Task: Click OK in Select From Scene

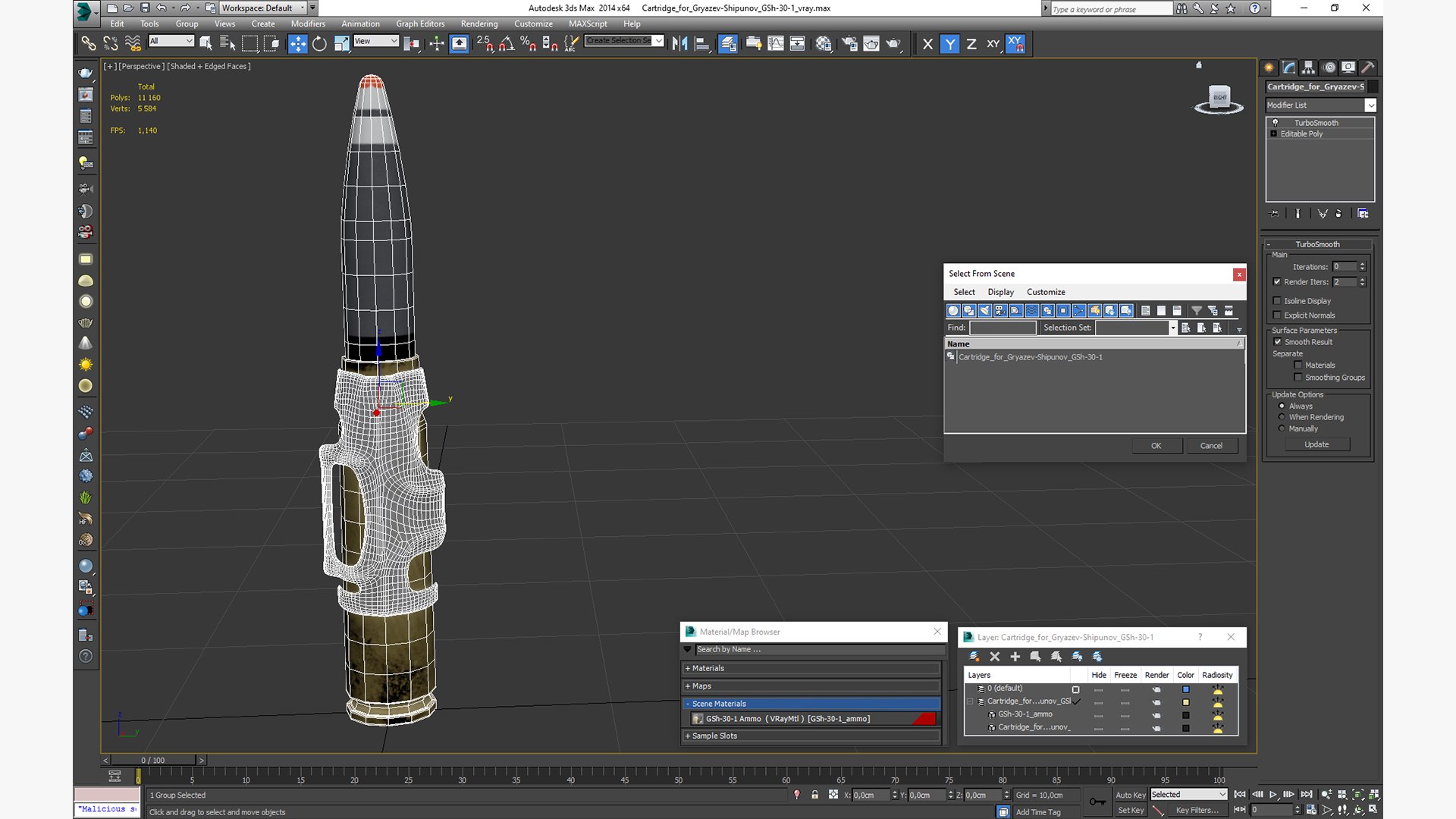Action: [x=1156, y=446]
